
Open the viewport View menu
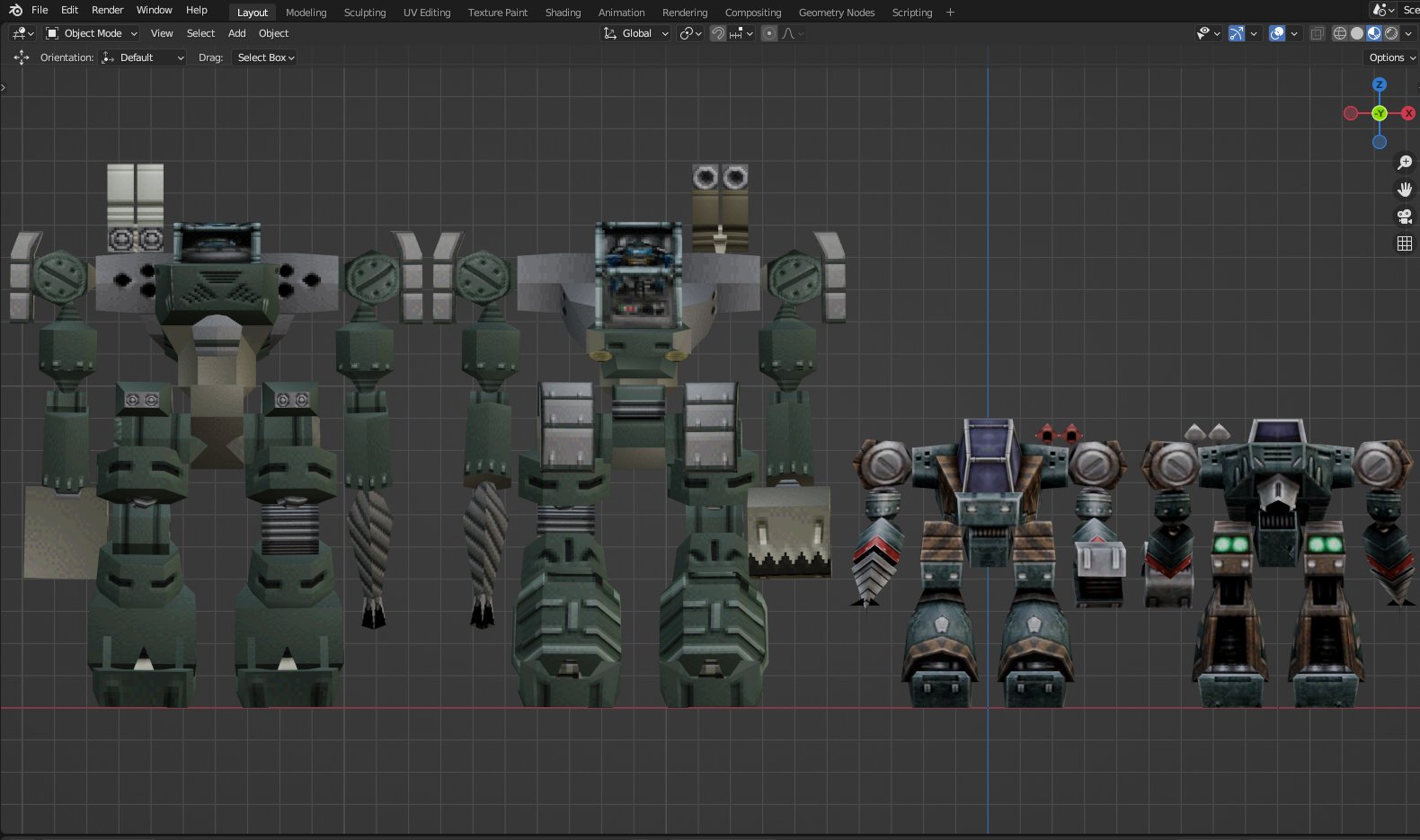[162, 33]
